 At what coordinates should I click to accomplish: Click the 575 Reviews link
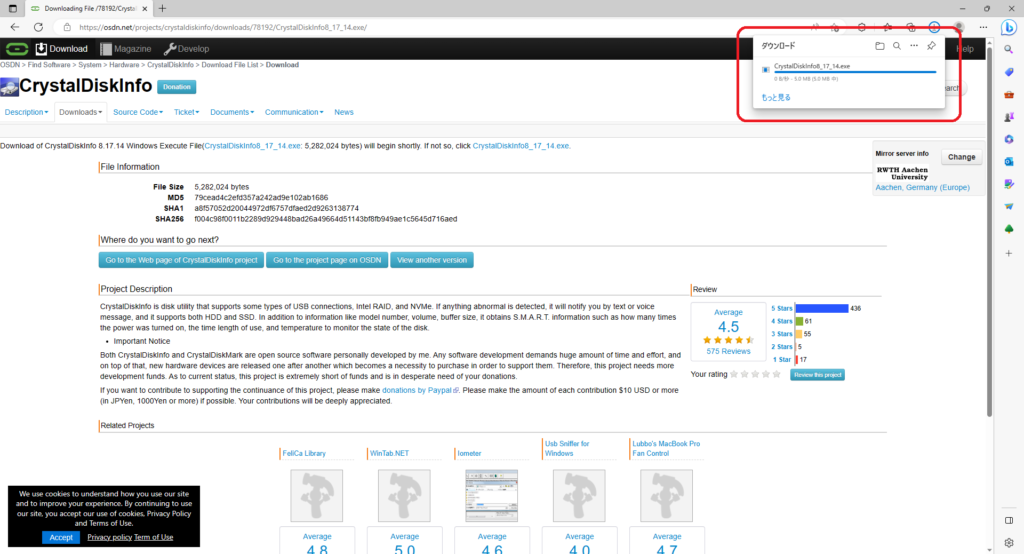coord(728,351)
